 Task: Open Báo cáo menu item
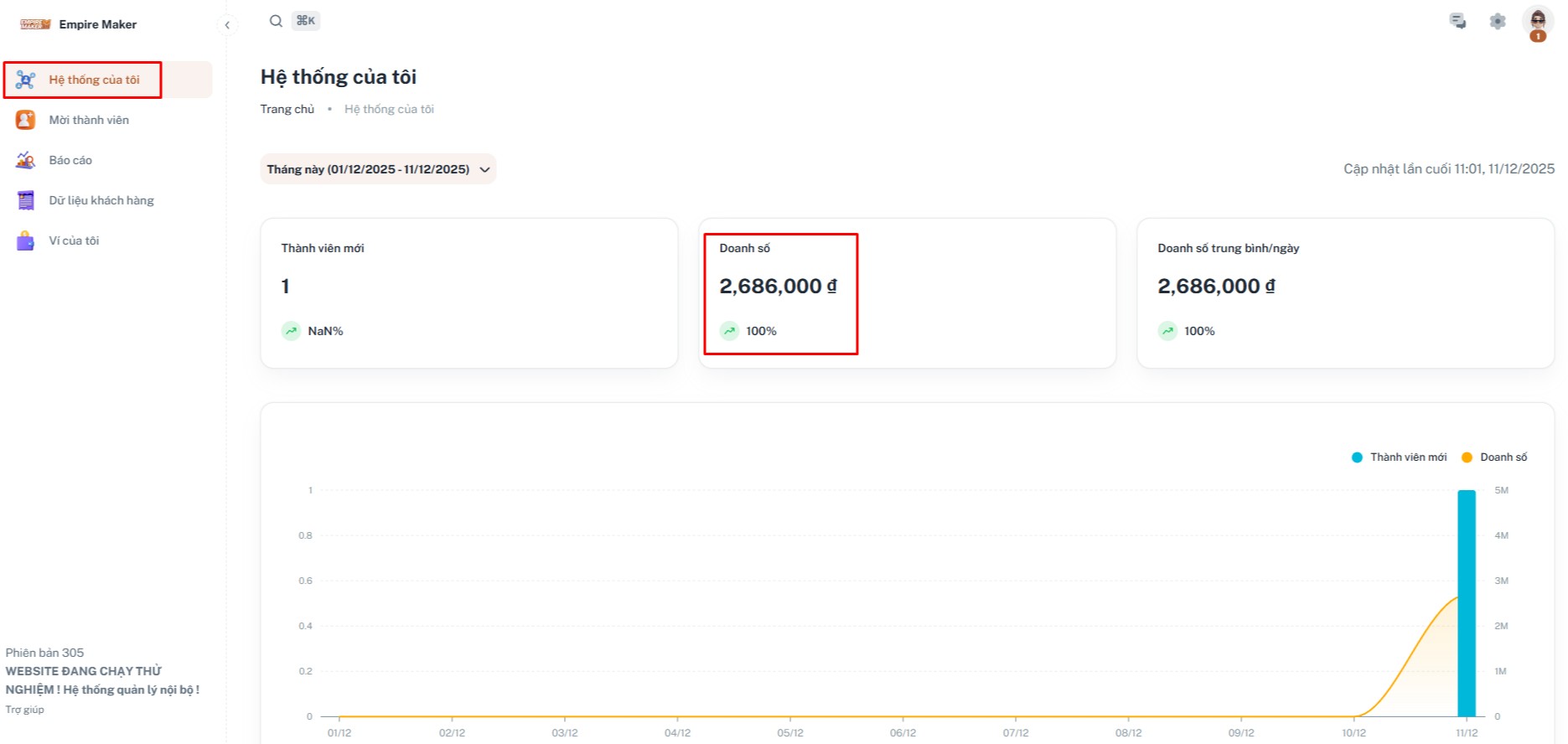click(70, 160)
